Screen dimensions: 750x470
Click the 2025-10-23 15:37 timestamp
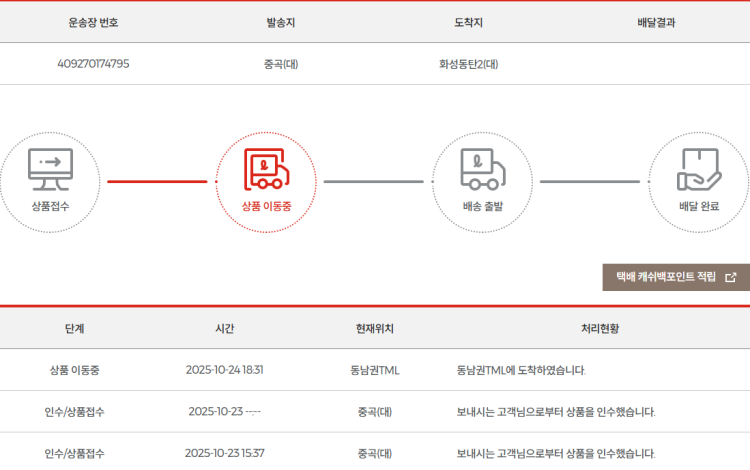coord(224,453)
